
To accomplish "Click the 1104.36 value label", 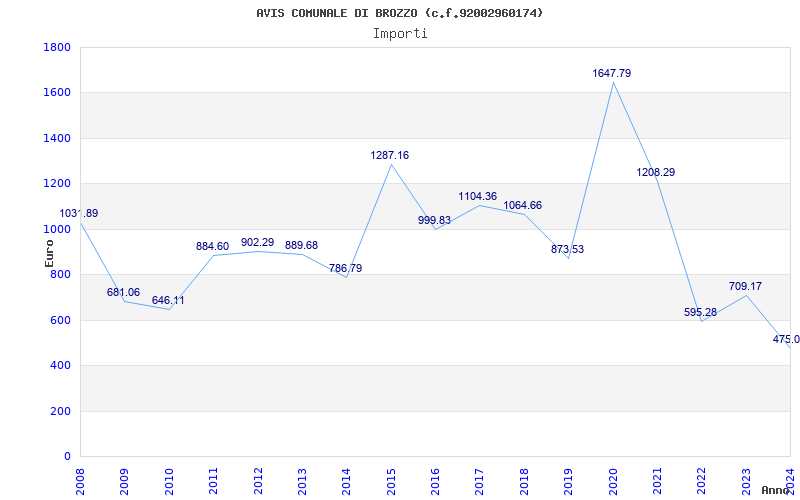I will click(478, 196).
